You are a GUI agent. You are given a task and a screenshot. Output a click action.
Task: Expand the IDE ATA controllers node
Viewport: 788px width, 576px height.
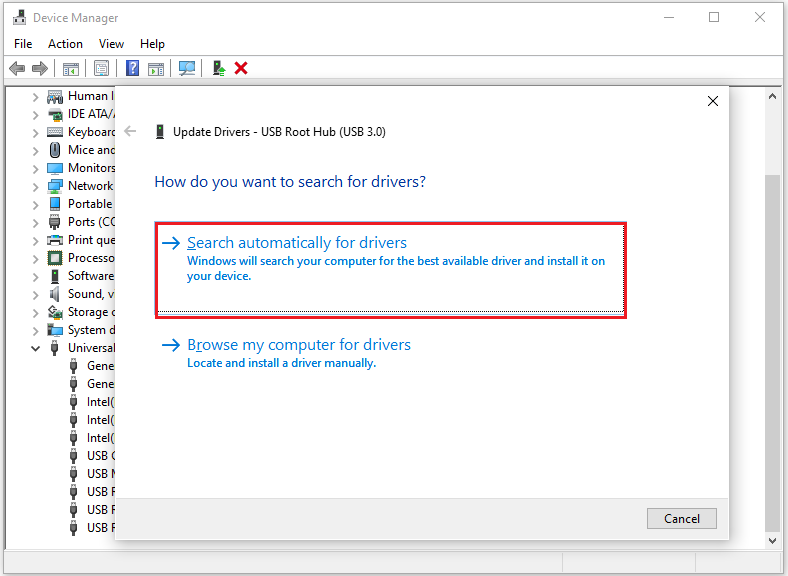coord(35,115)
